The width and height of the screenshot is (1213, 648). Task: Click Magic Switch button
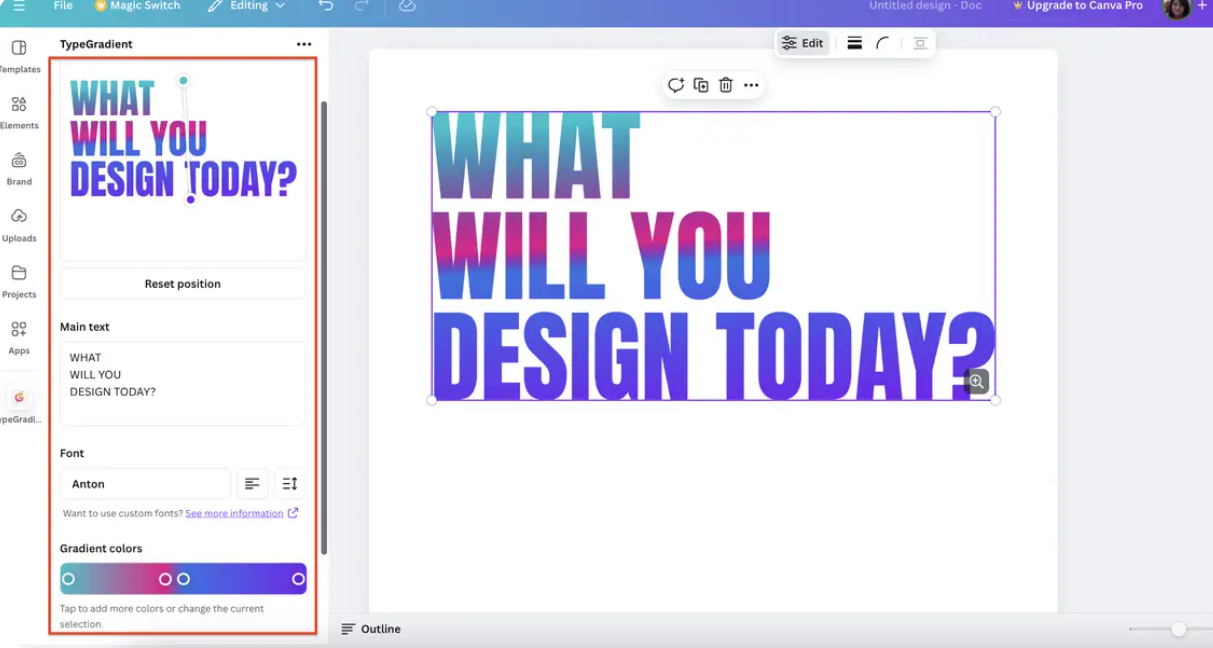[x=139, y=6]
